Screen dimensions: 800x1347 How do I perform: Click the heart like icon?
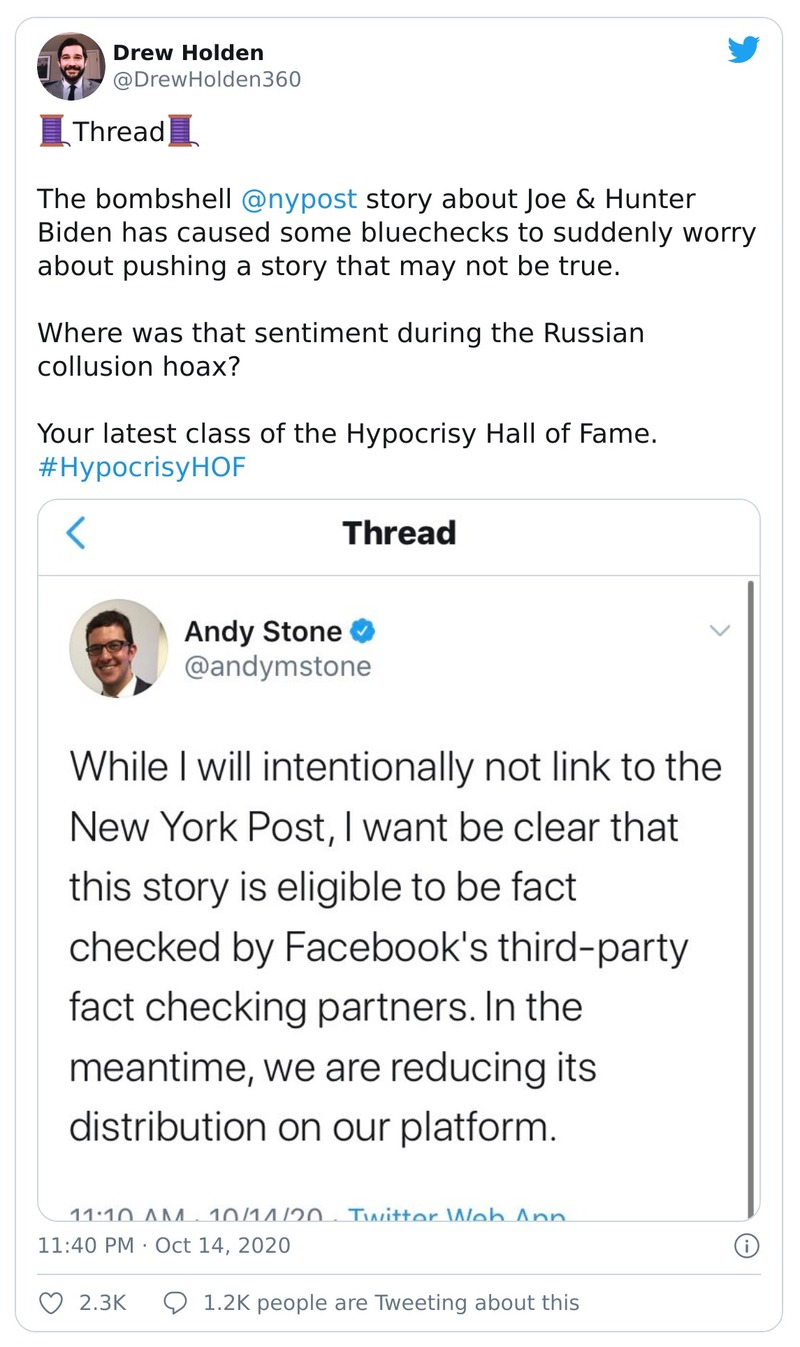(x=50, y=1302)
